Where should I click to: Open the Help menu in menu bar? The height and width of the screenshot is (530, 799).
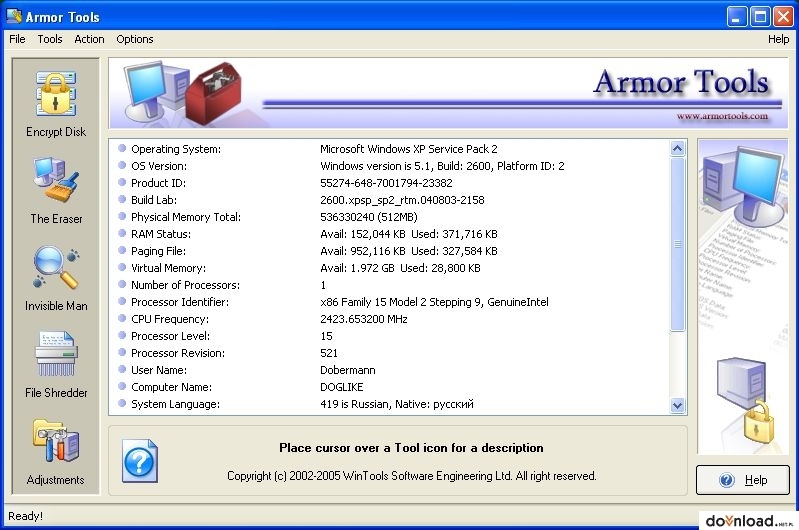778,39
